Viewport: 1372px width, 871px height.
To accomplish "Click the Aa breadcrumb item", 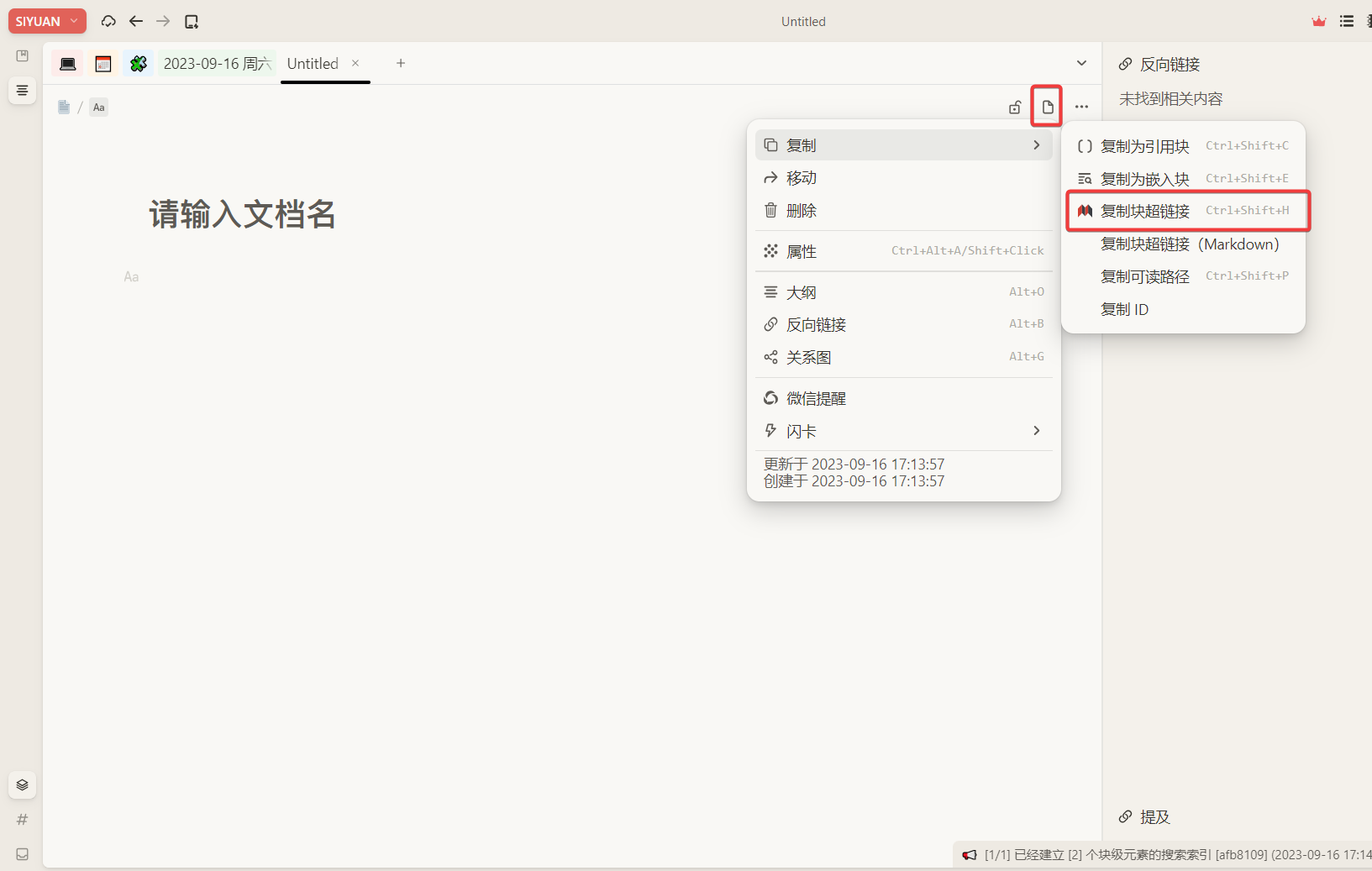I will coord(99,107).
